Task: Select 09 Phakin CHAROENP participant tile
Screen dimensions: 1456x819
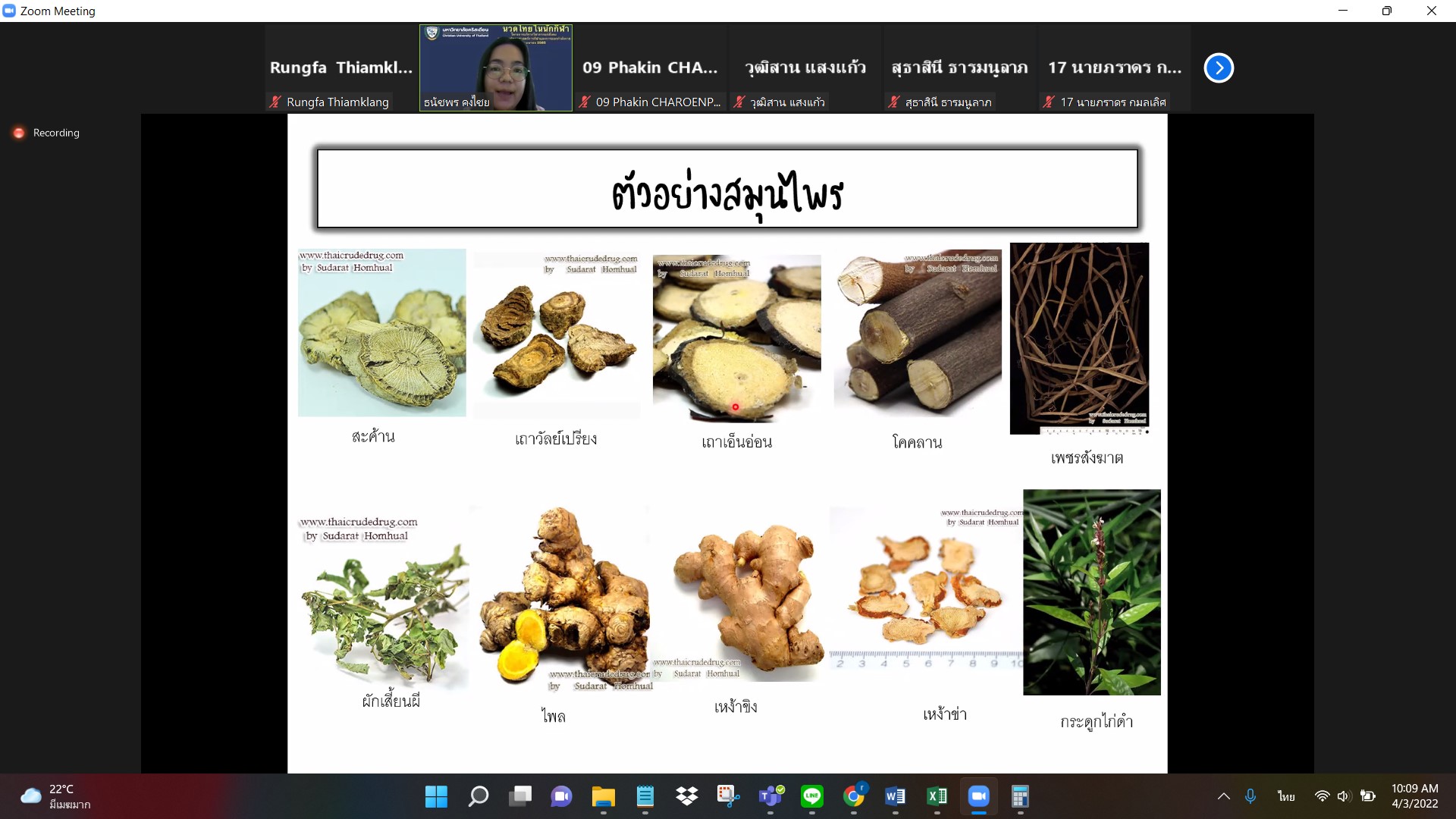Action: pyautogui.click(x=650, y=68)
